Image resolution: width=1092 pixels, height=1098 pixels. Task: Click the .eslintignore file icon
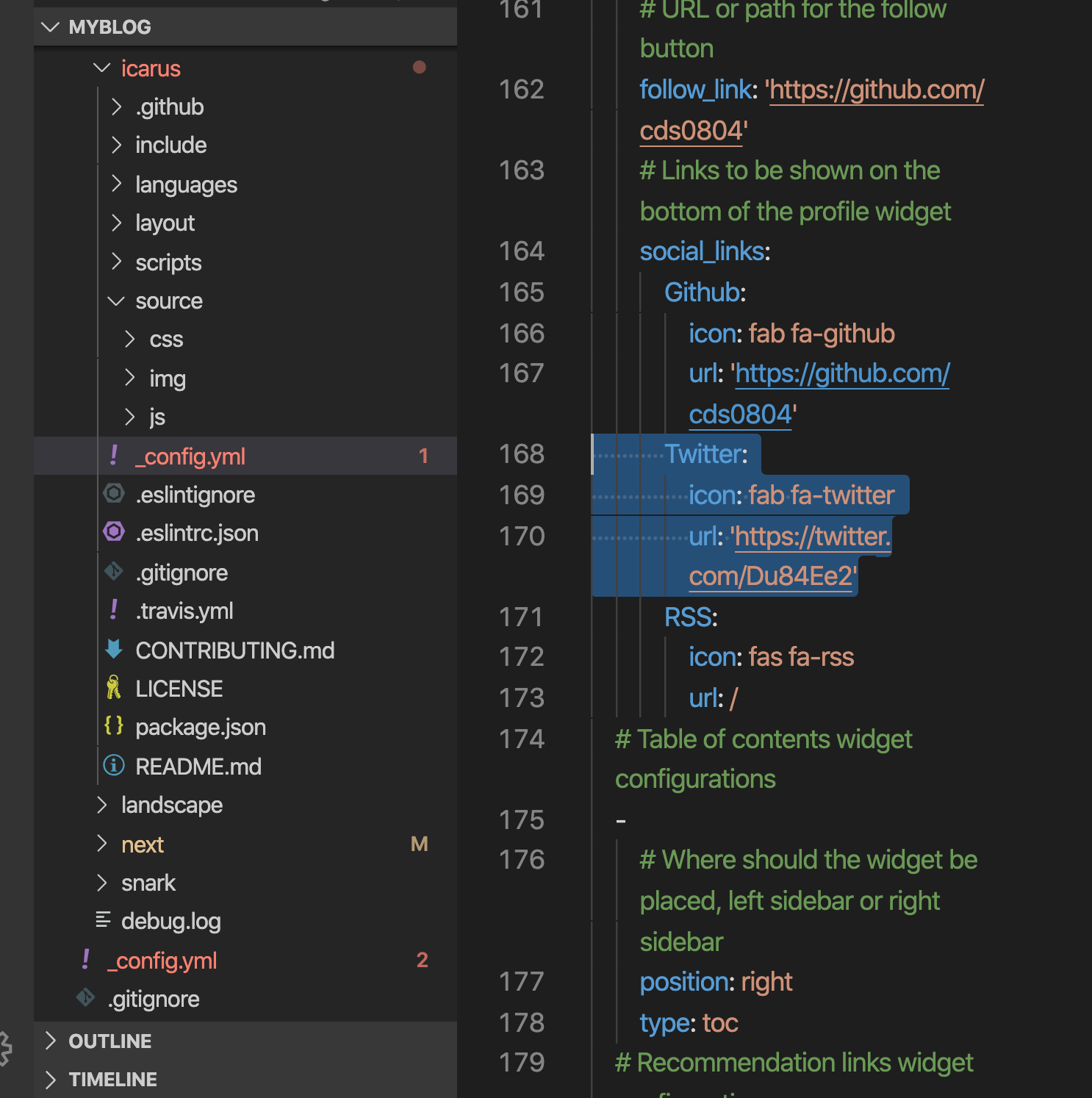tap(114, 493)
